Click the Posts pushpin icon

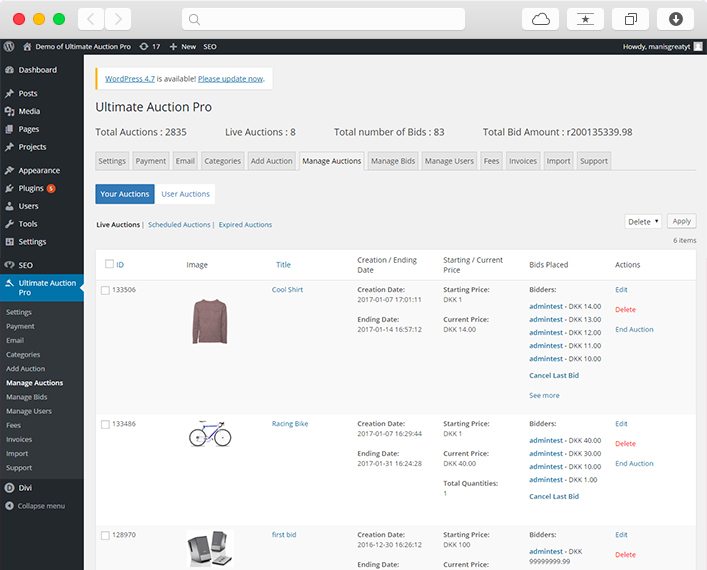[x=9, y=93]
